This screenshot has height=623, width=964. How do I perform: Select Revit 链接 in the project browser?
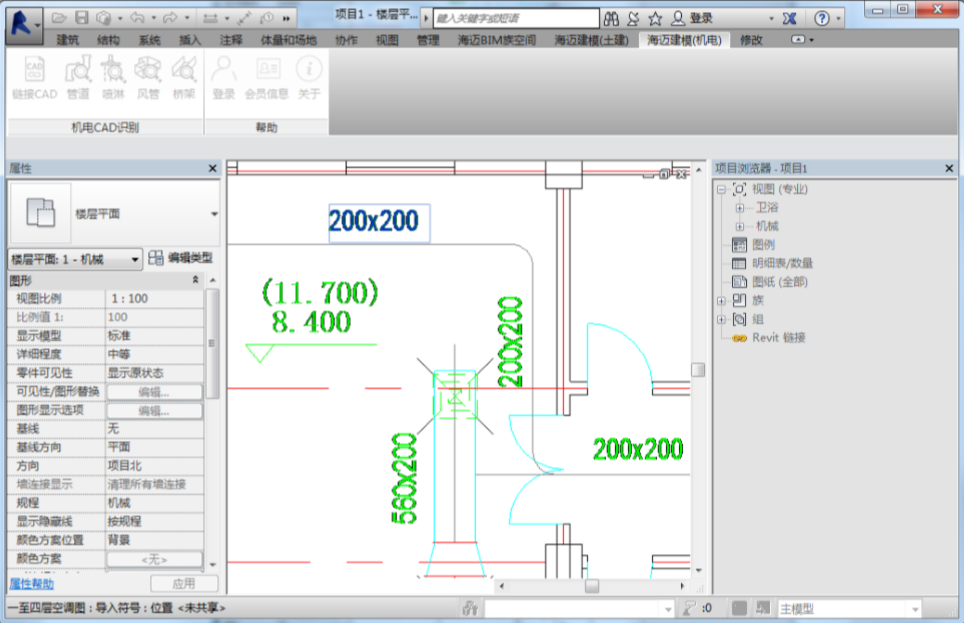point(778,338)
